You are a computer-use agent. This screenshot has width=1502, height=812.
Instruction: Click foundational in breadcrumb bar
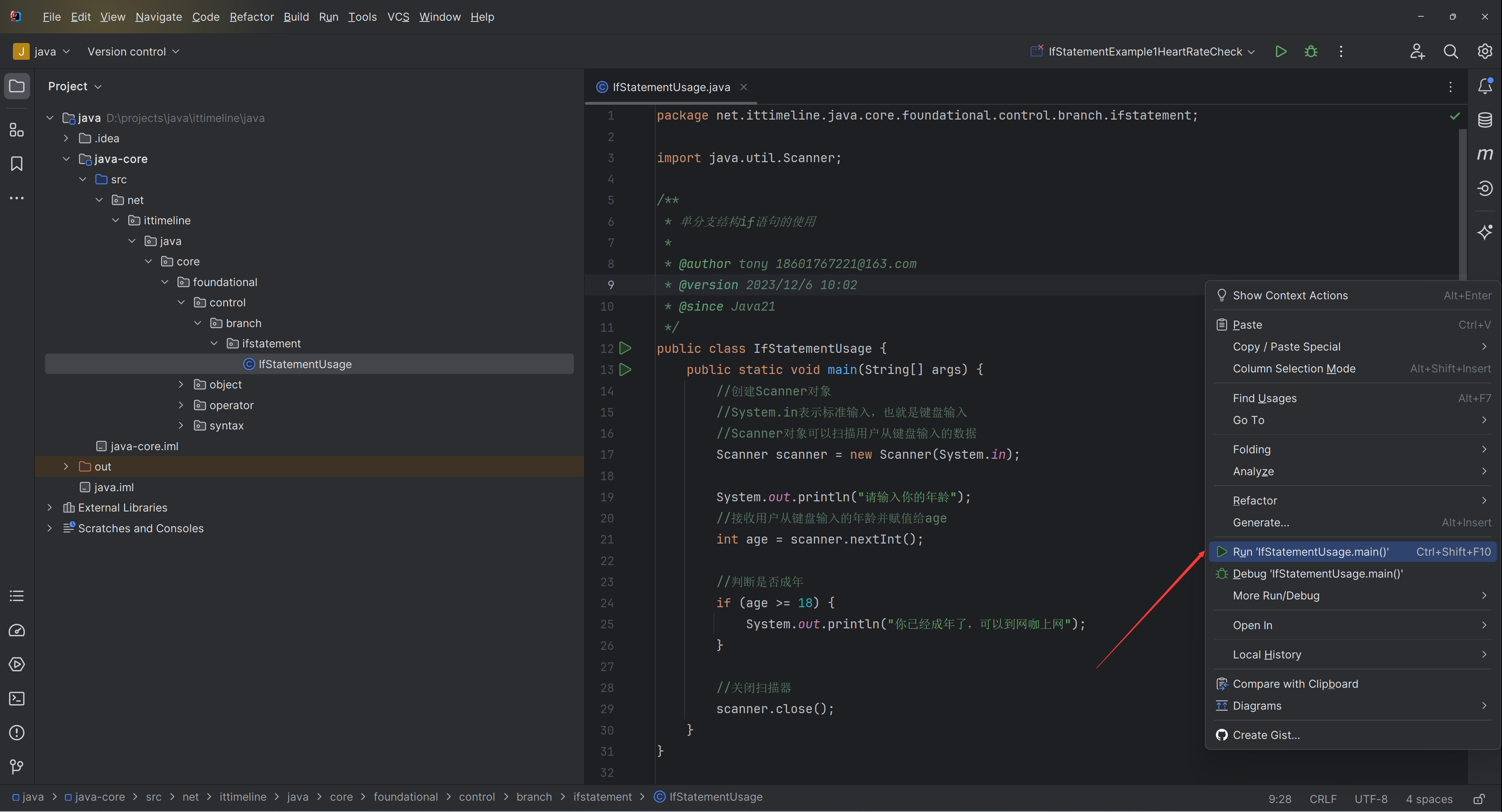coord(405,797)
